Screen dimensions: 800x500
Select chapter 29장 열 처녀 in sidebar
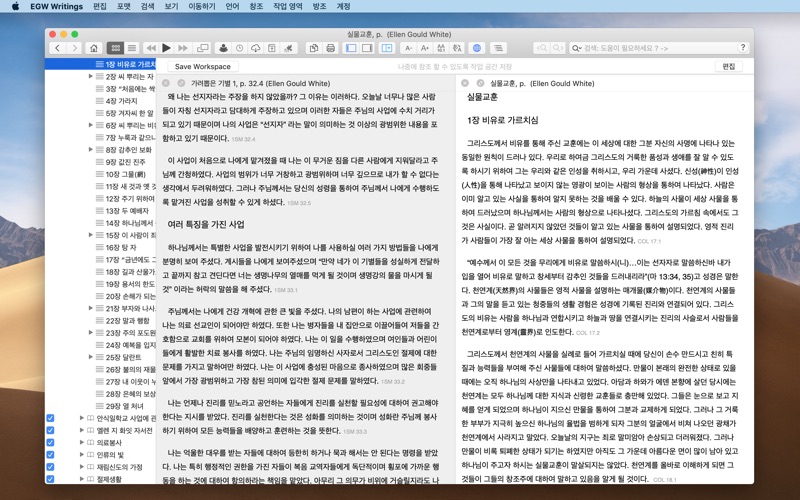pyautogui.click(x=124, y=406)
